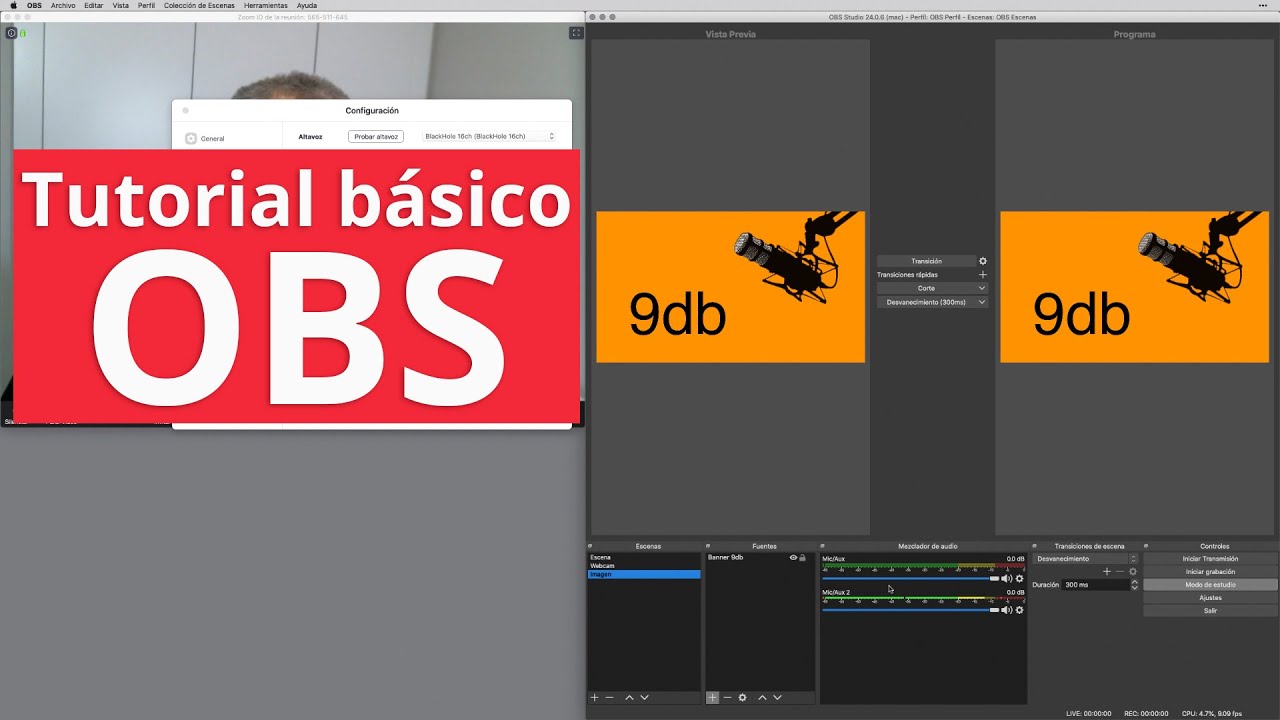The image size is (1280, 720).
Task: Open source properties gear in the Fuentes panel
Action: (742, 697)
